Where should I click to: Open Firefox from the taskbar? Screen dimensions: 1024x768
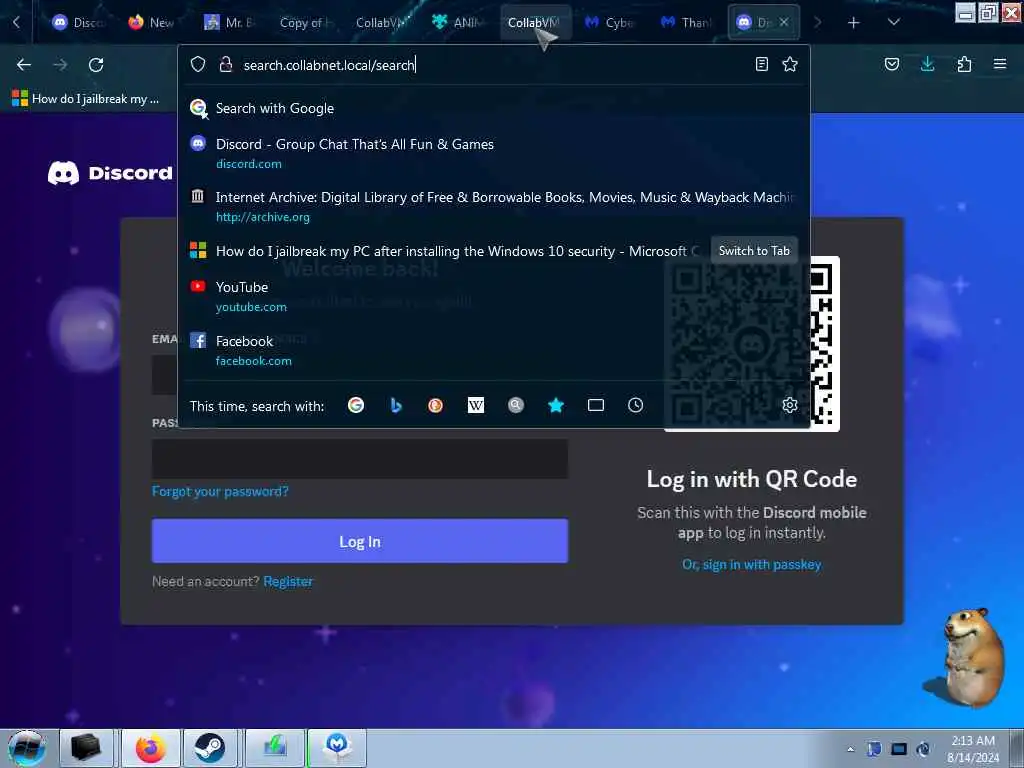click(150, 748)
